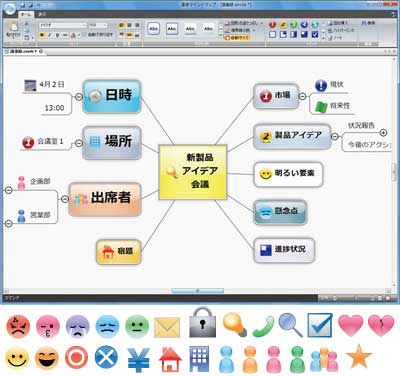The width and height of the screenshot is (400, 376).
Task: Click the 検索 button in the ribbon
Action: 368,23
